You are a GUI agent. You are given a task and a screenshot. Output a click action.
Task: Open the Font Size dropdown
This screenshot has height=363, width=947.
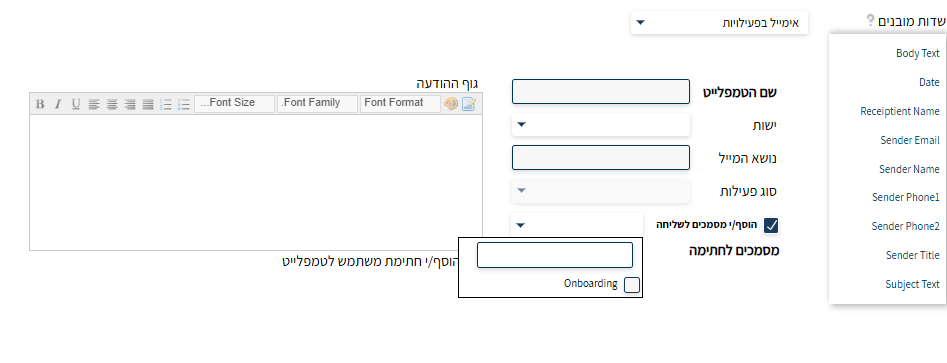(234, 103)
